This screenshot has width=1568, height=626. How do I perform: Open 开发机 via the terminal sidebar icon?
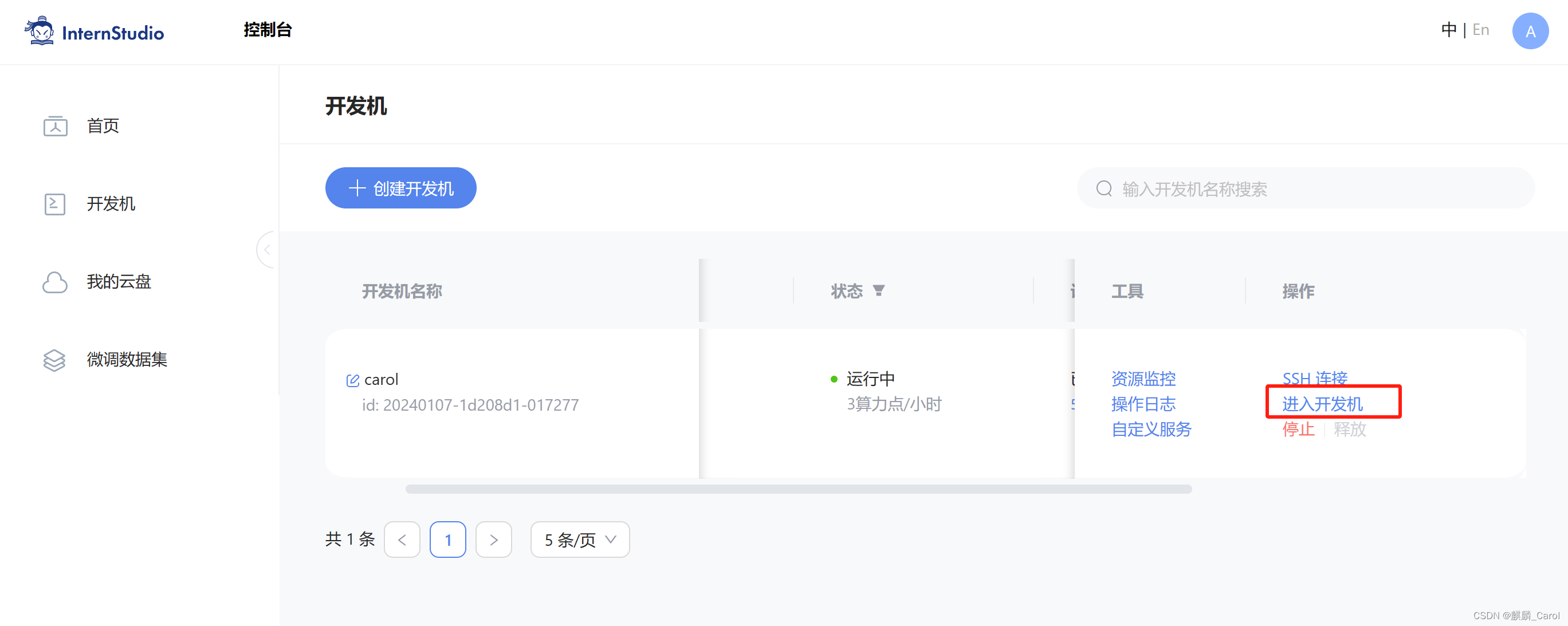(56, 204)
